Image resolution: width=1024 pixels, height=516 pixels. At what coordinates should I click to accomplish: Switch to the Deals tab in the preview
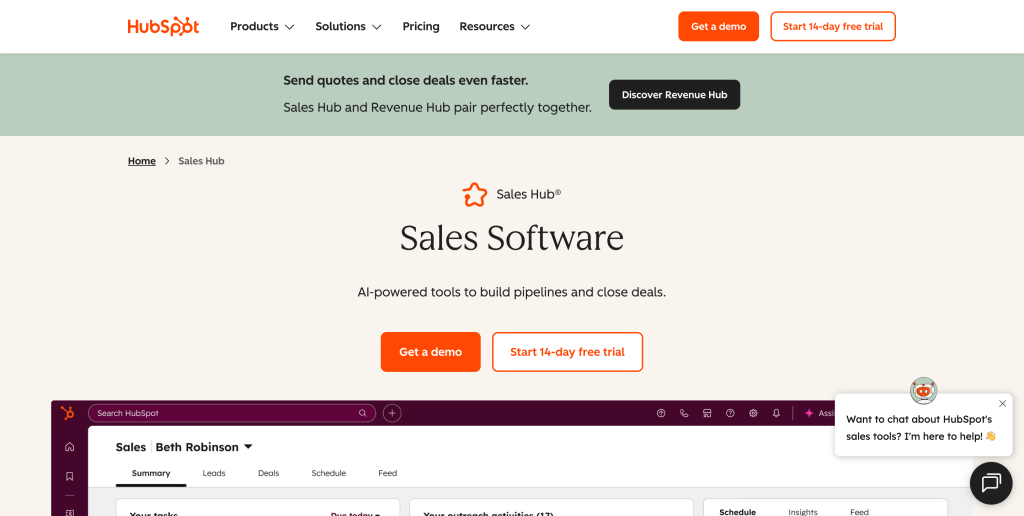click(x=268, y=474)
